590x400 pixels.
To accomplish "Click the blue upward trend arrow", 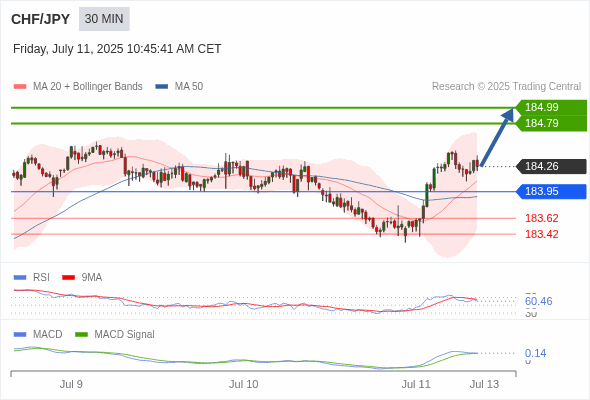I will 497,137.
